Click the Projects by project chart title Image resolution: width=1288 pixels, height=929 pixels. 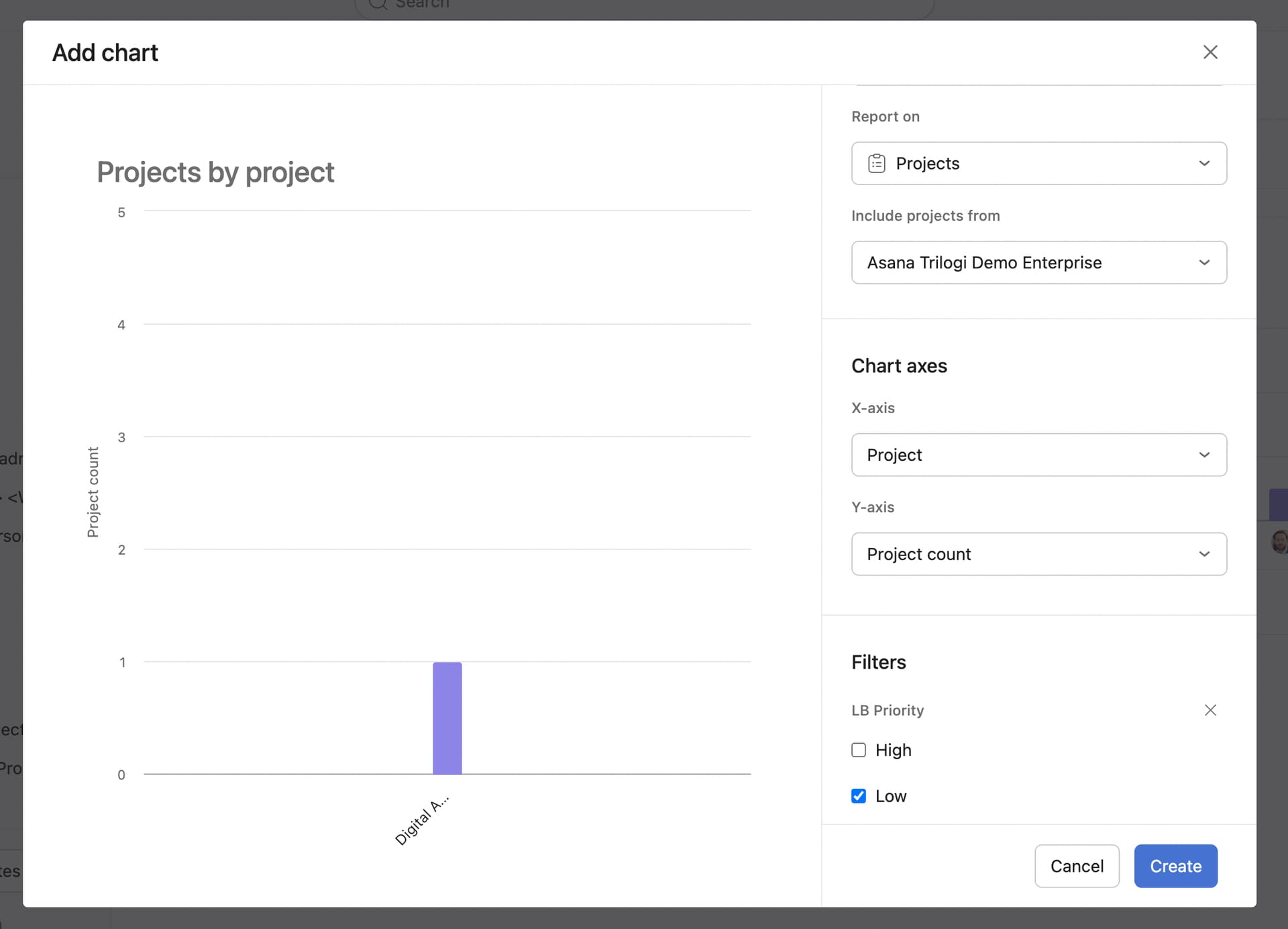(215, 172)
